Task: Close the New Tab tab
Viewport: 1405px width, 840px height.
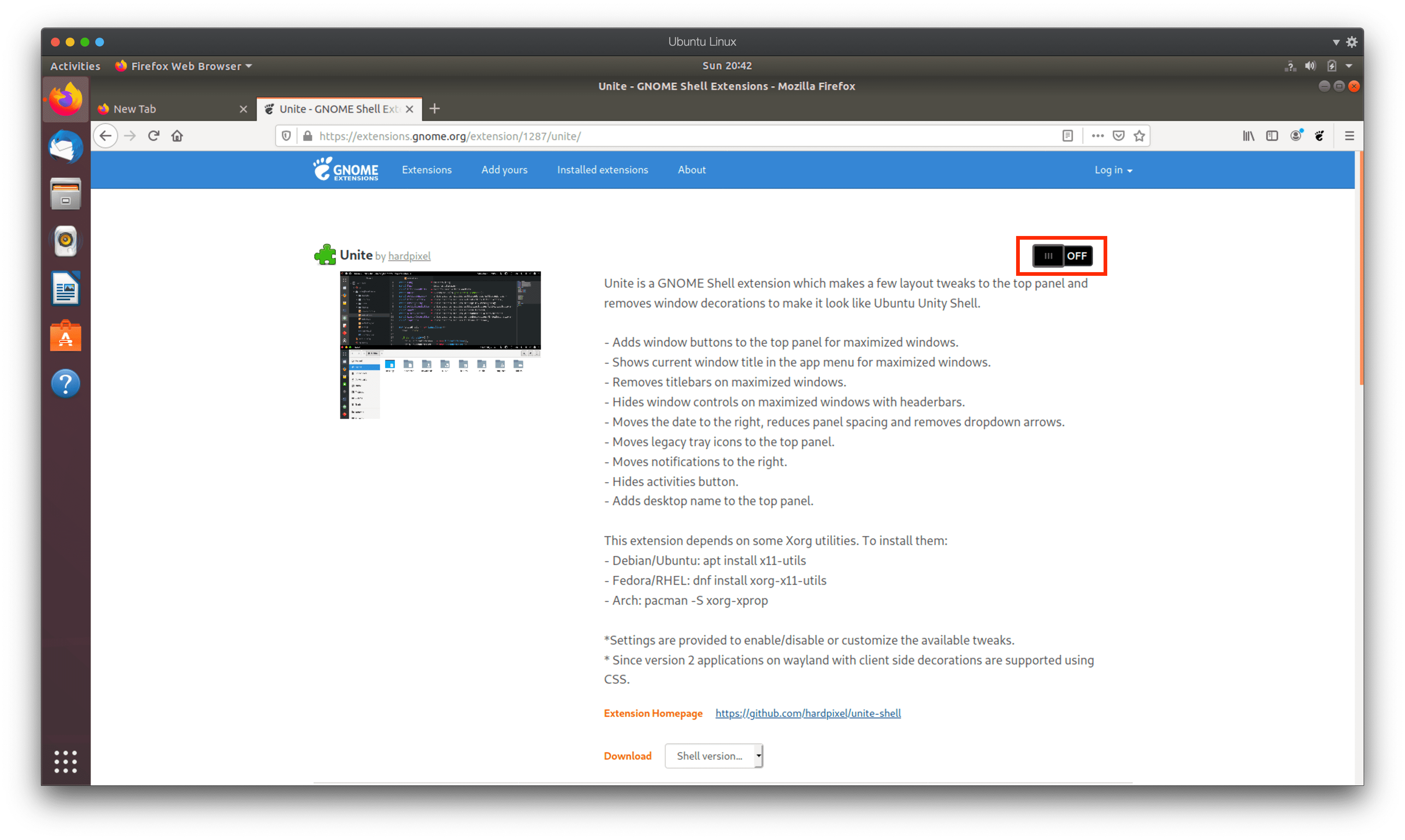Action: (243, 109)
